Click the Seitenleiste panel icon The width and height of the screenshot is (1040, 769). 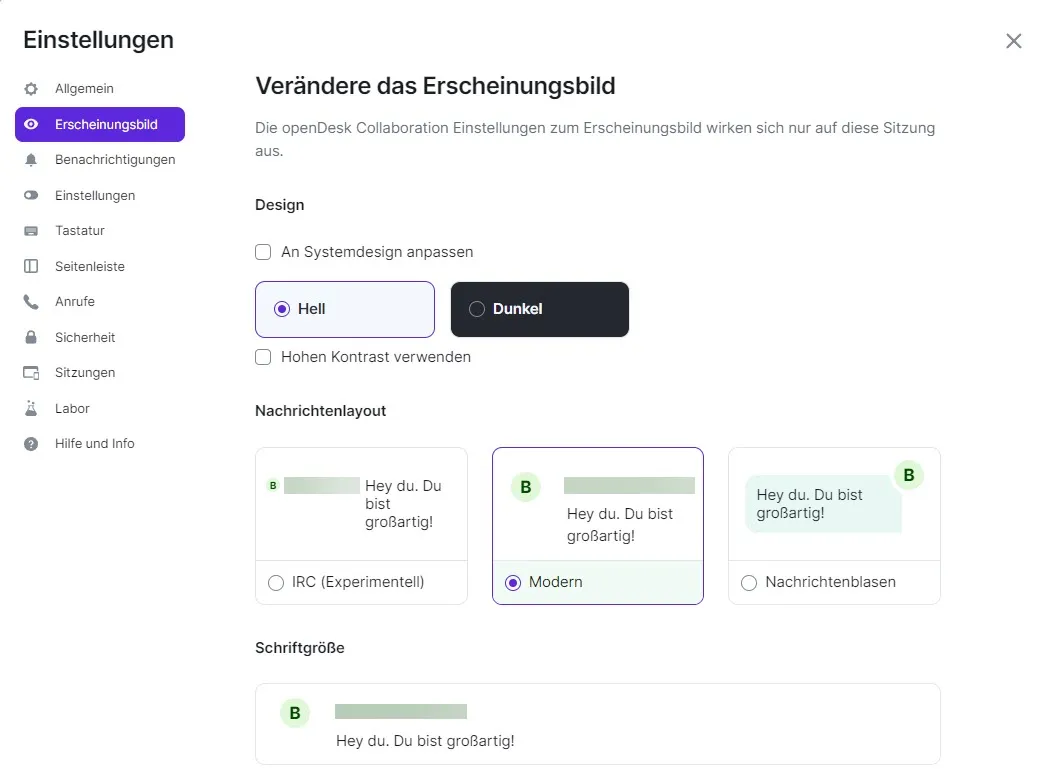(31, 266)
